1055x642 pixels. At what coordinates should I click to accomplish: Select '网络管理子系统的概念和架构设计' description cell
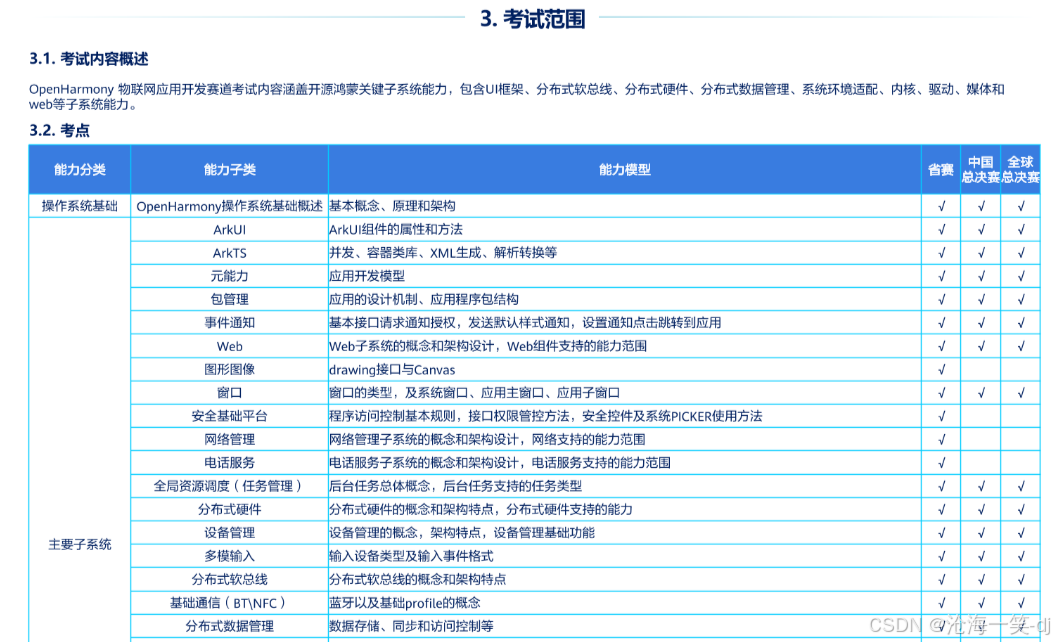tap(624, 439)
